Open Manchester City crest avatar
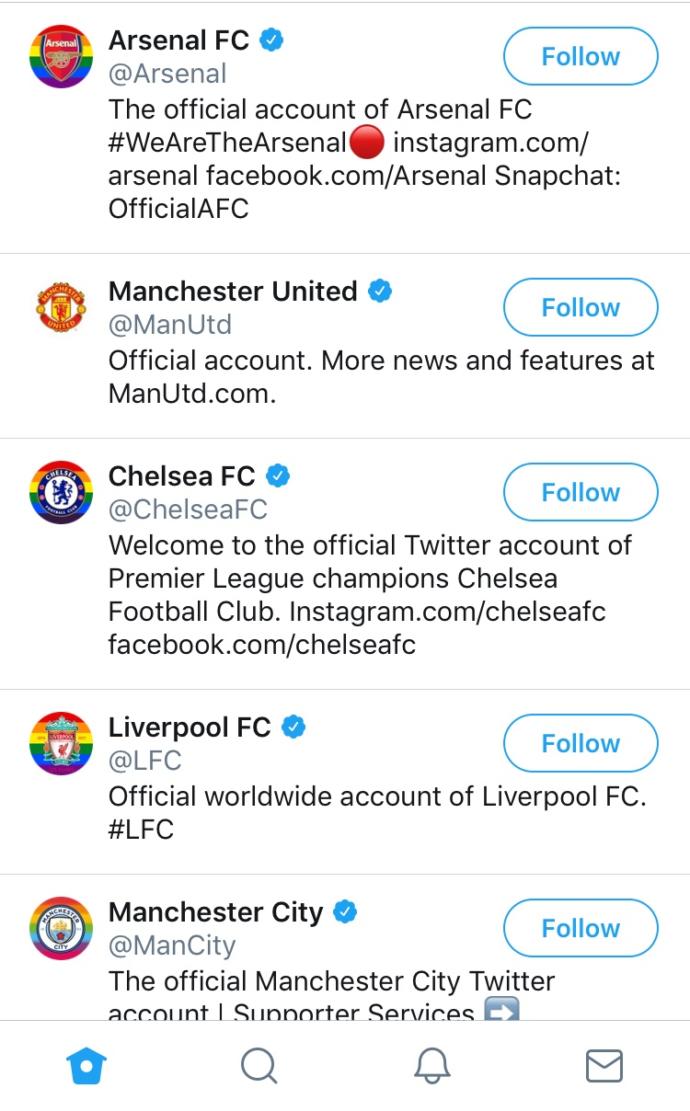The height and width of the screenshot is (1111, 690). click(61, 928)
